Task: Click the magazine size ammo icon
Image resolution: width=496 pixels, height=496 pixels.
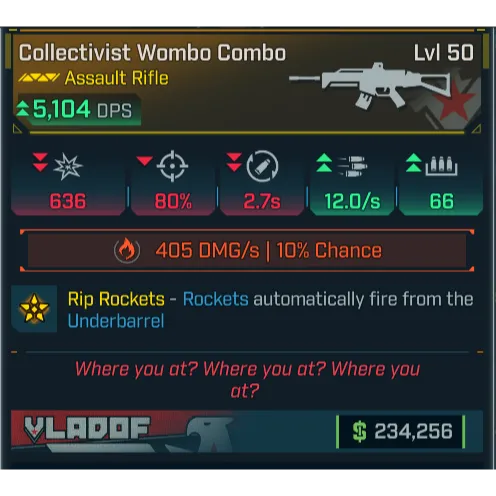Action: point(441,166)
